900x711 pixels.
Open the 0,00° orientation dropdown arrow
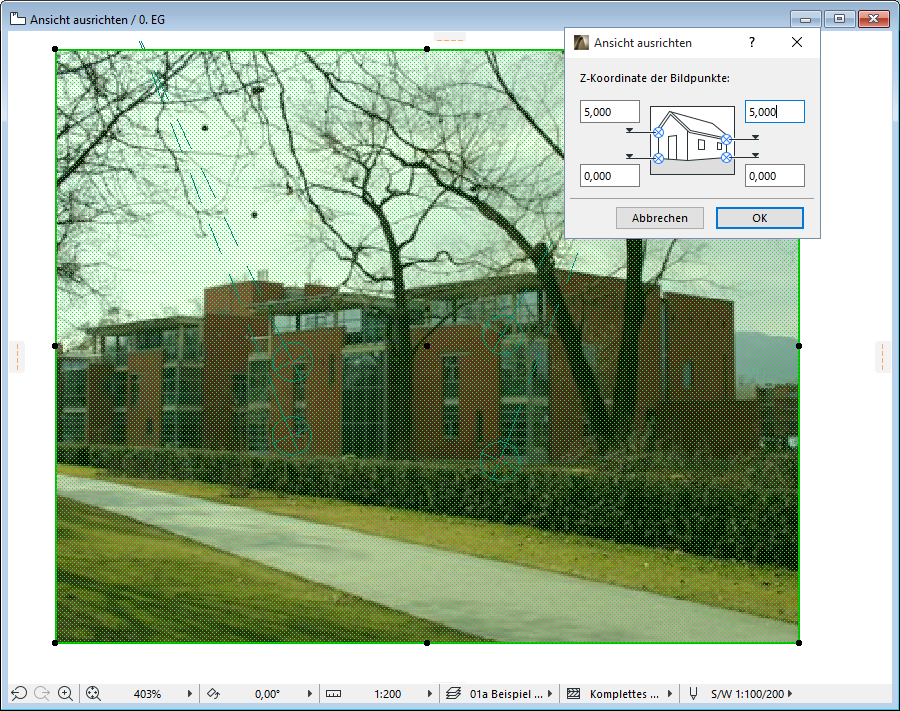pos(309,693)
